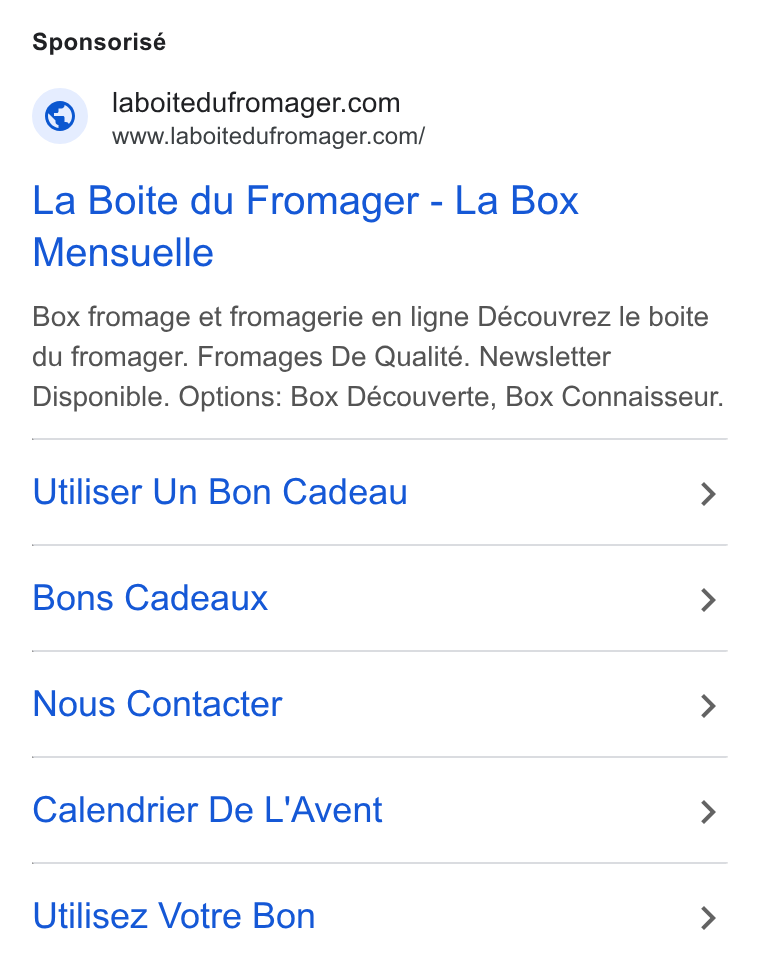Screen dimensions: 760x968
Task: Click the arrow icon beside Bons Cadeaux
Action: point(708,599)
